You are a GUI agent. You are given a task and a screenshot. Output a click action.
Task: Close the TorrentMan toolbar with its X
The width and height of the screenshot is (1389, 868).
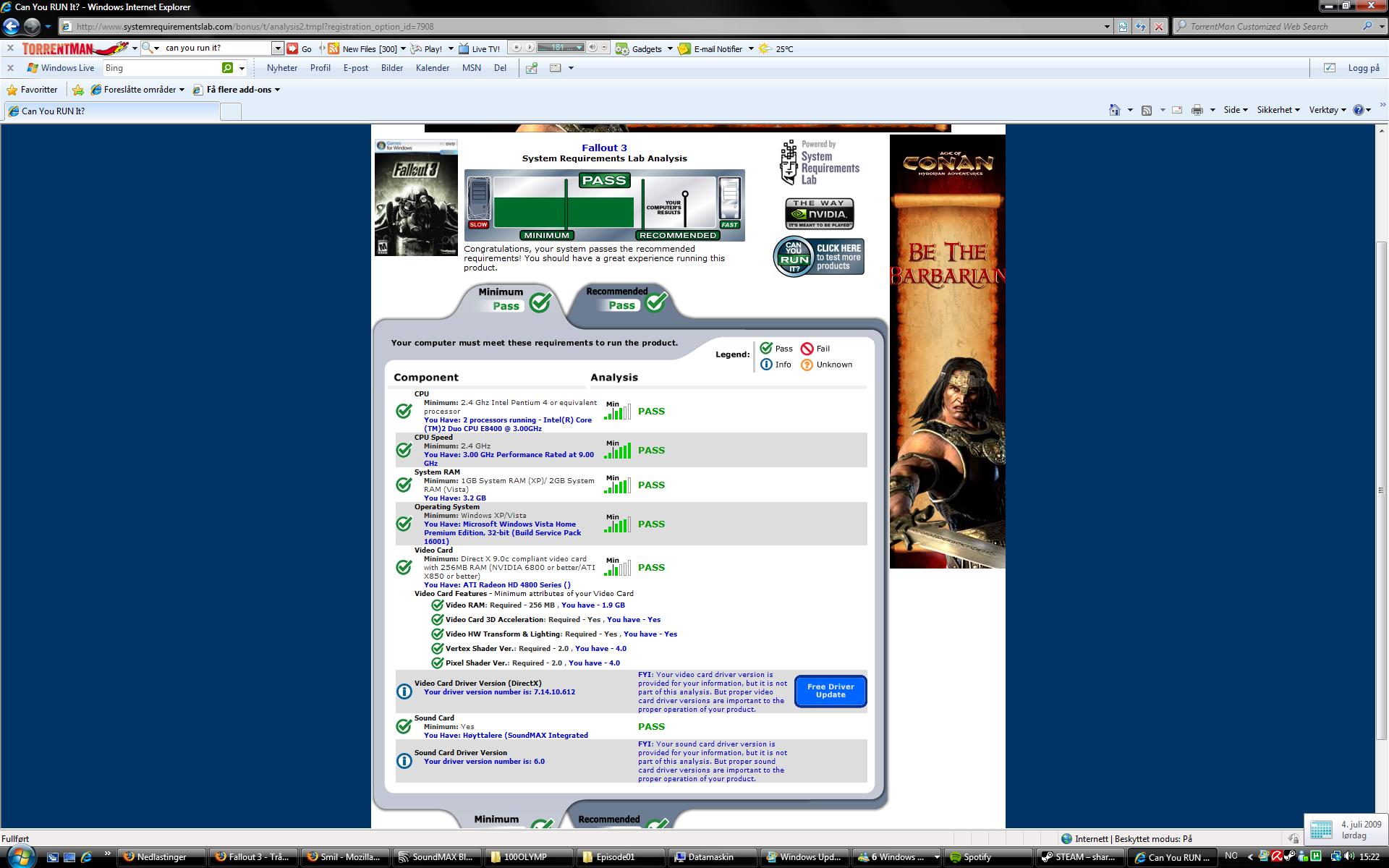point(10,48)
